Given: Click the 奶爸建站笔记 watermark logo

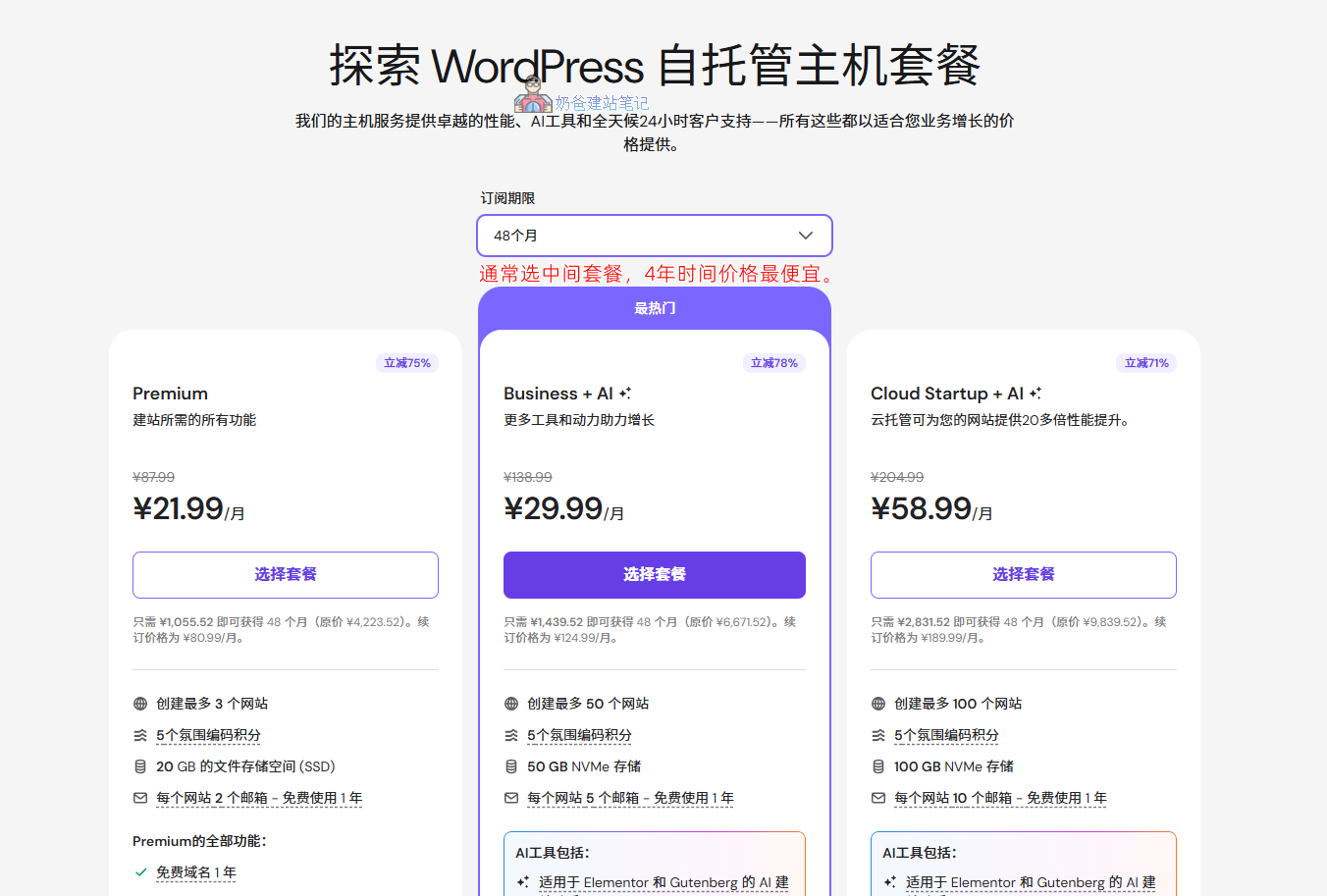Looking at the screenshot, I should click(581, 97).
